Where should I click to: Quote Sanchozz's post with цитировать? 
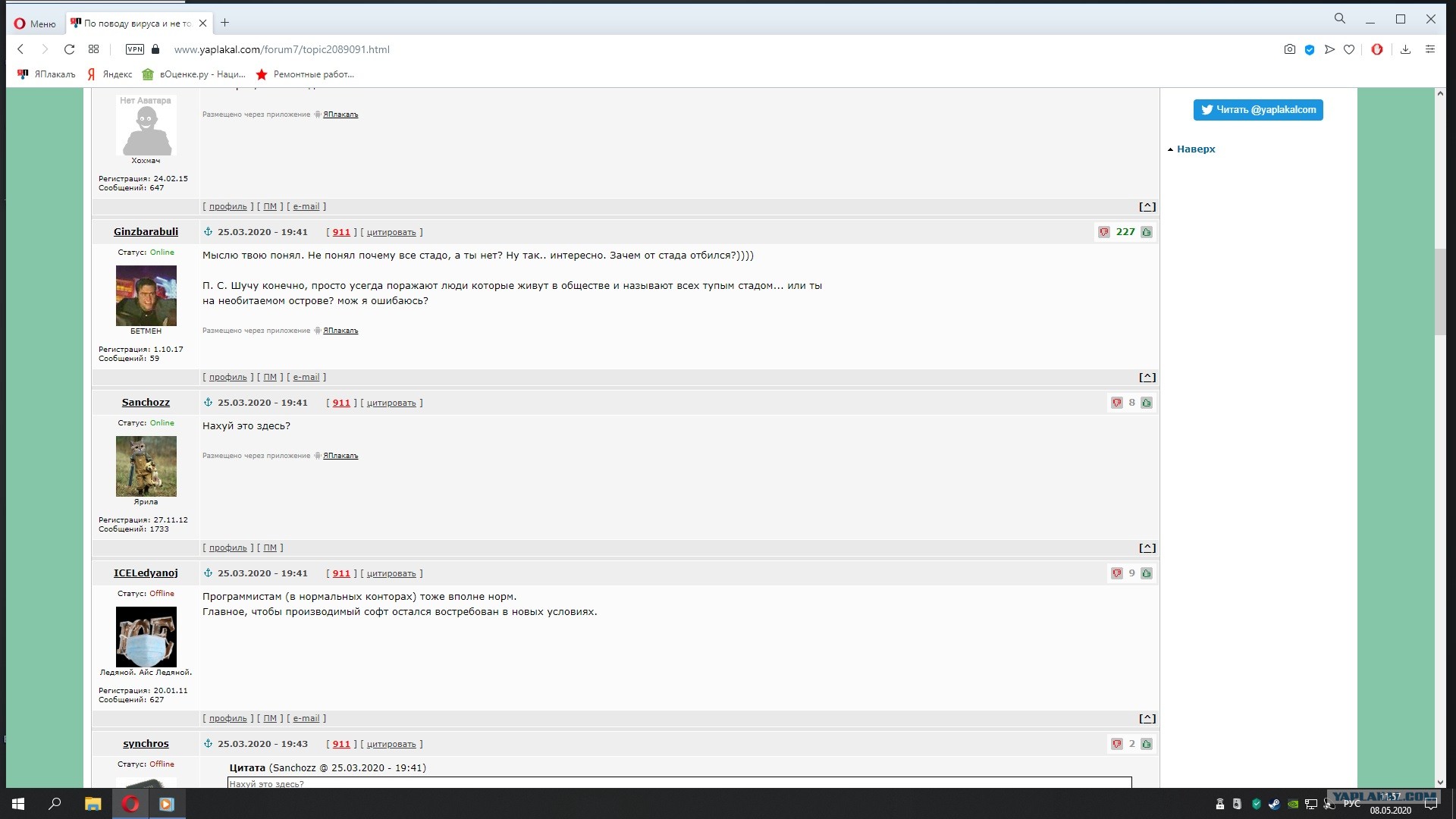pos(391,403)
